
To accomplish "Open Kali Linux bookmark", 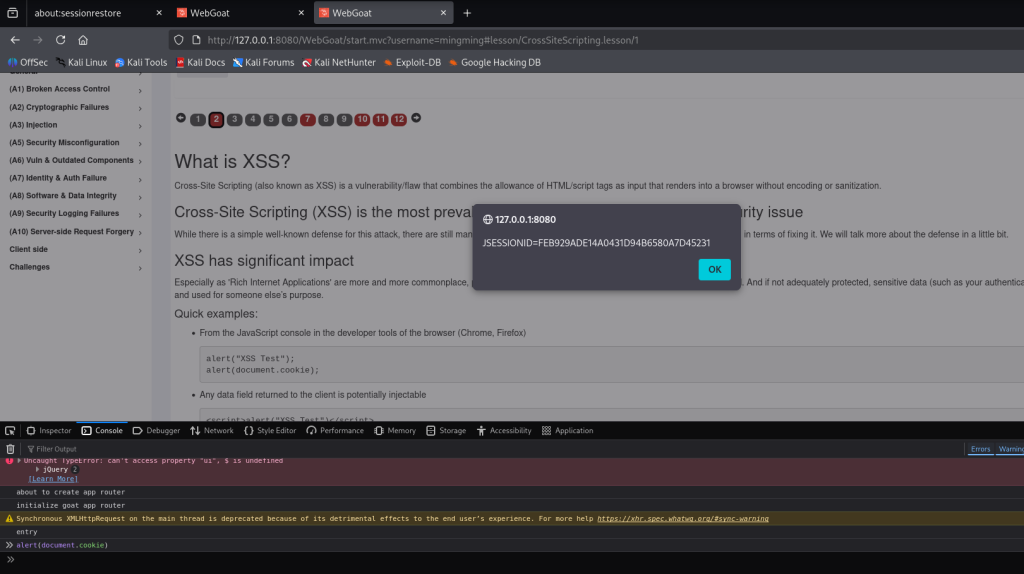I will (82, 63).
